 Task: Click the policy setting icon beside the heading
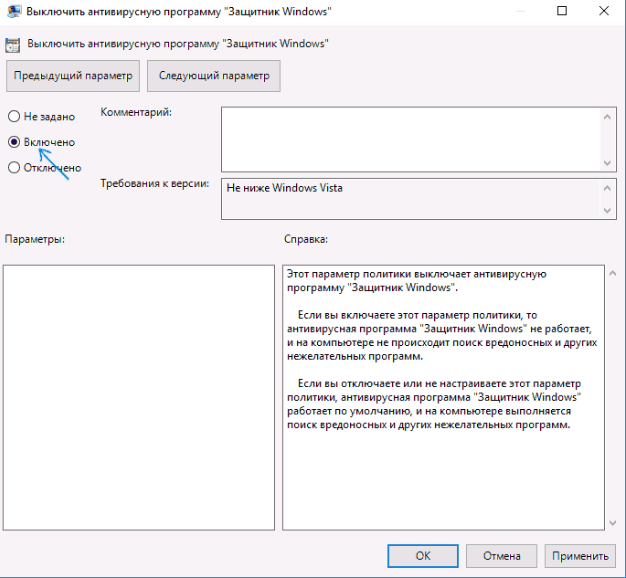pyautogui.click(x=15, y=44)
